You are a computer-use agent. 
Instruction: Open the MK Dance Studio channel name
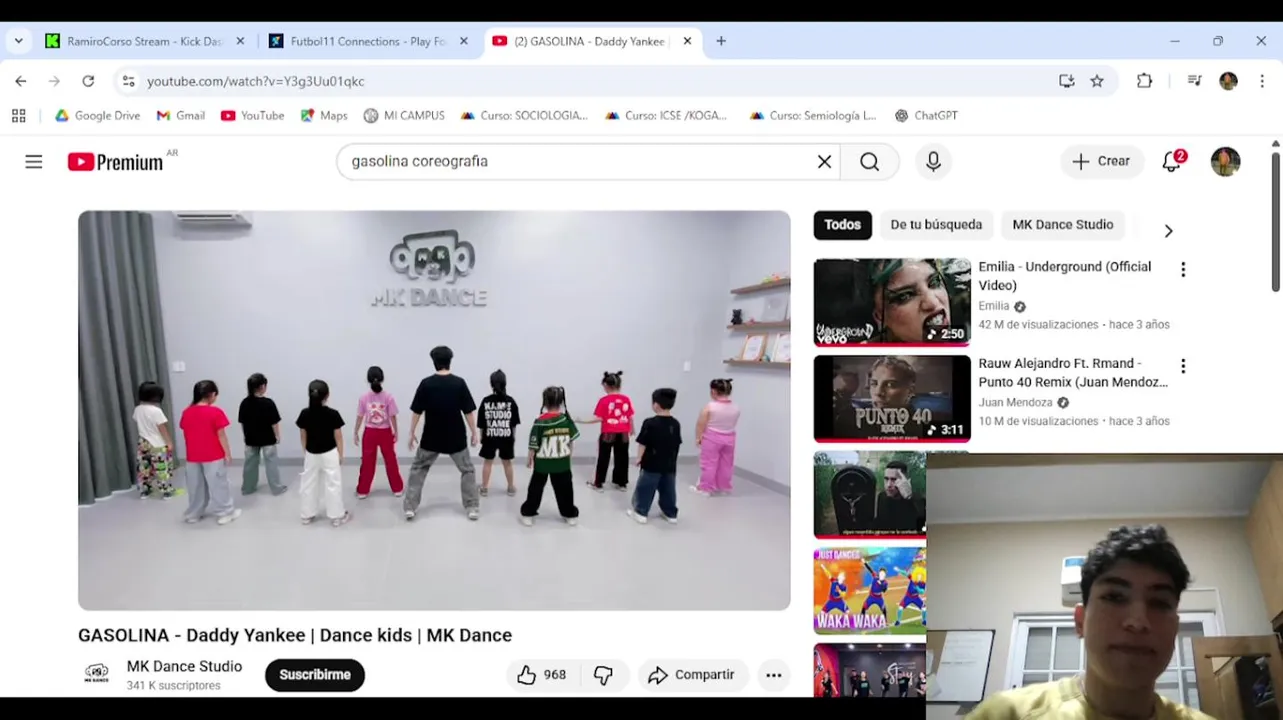[x=184, y=667]
